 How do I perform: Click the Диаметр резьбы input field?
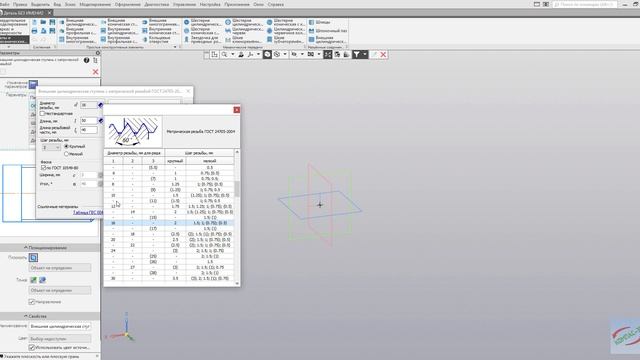tap(89, 105)
